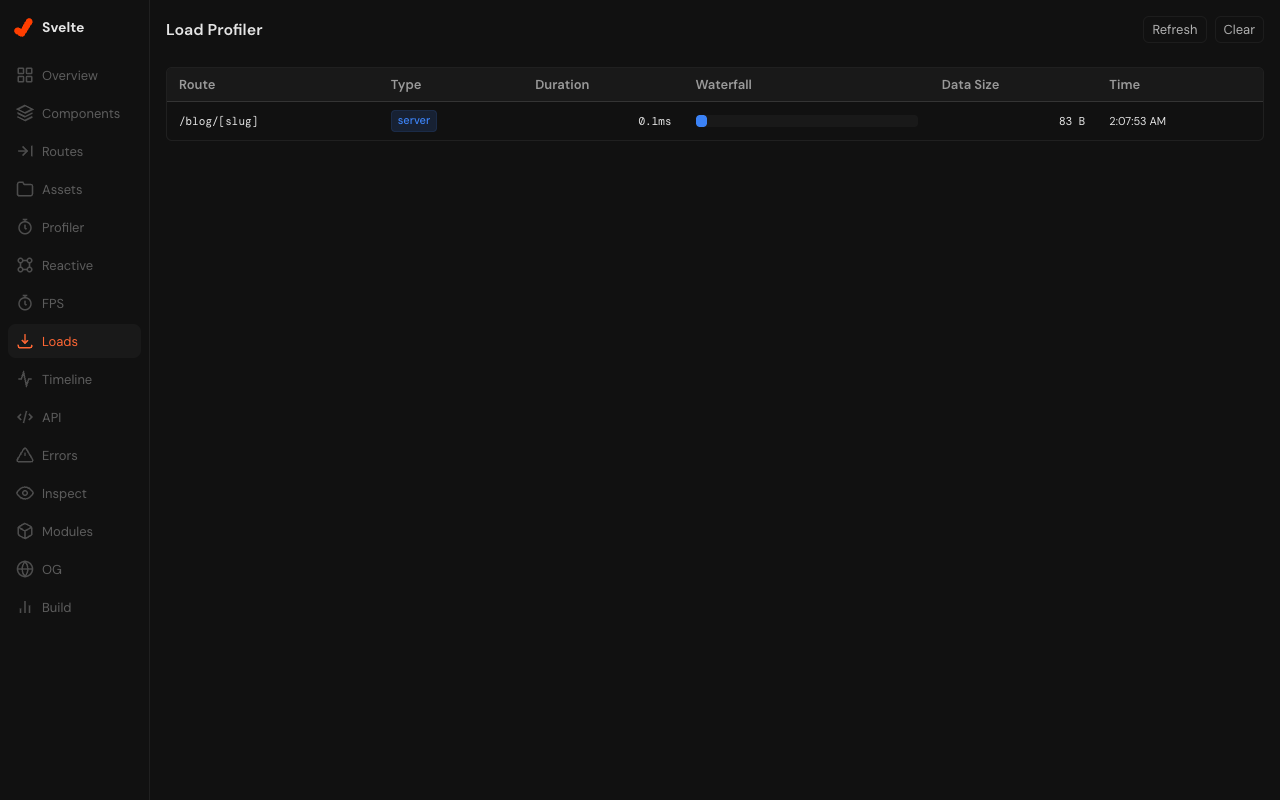Click the Errors warning triangle icon

[25, 455]
